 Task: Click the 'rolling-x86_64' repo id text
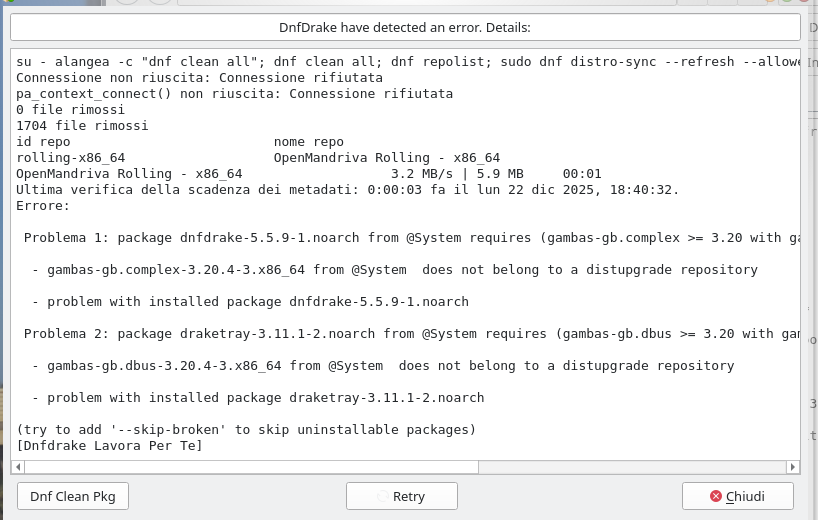pos(71,158)
